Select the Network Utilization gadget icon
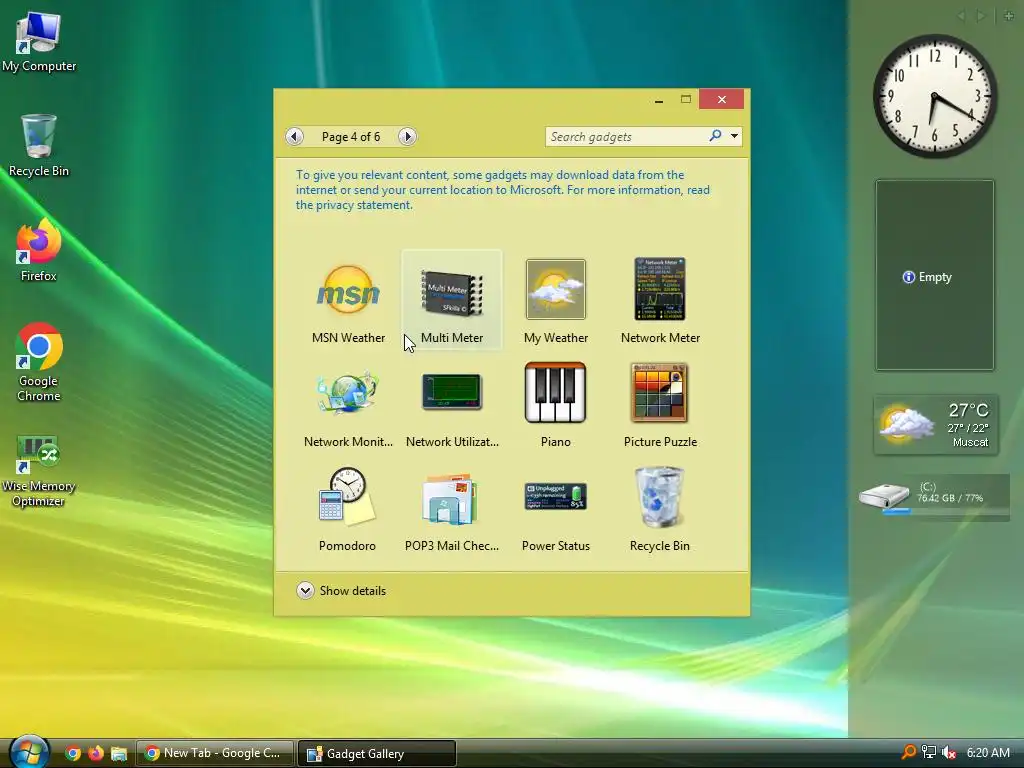The height and width of the screenshot is (768, 1024). 452,392
